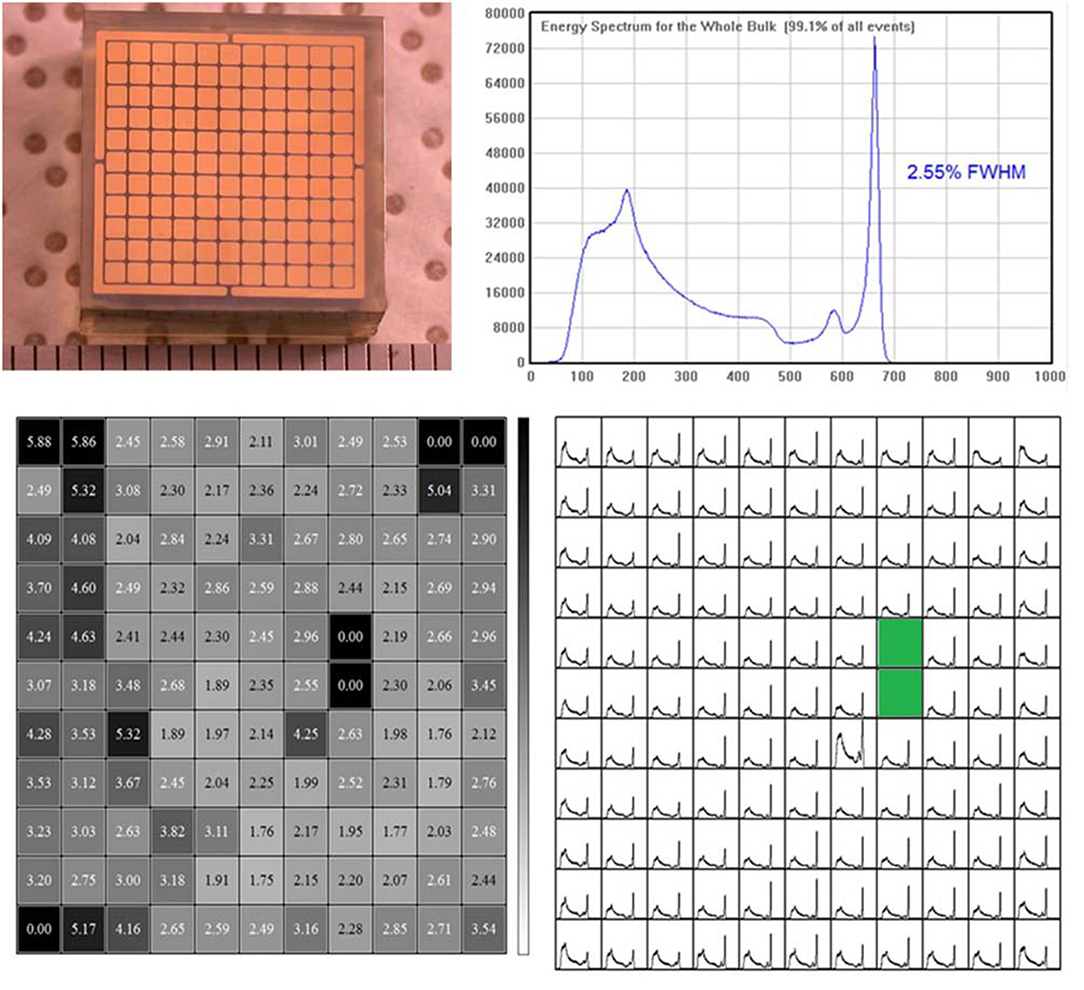Select the map cell showing 2.76
The height and width of the screenshot is (990, 1084).
point(484,783)
